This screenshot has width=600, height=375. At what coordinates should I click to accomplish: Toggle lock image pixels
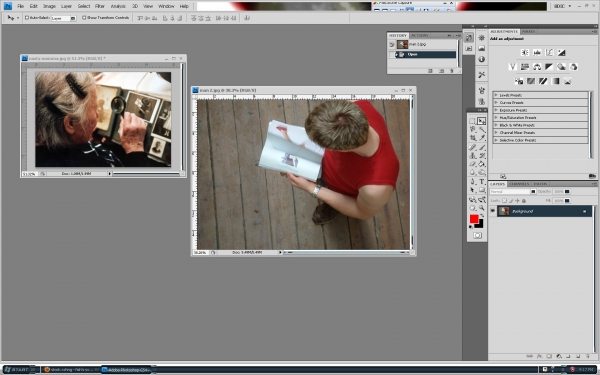(511, 201)
